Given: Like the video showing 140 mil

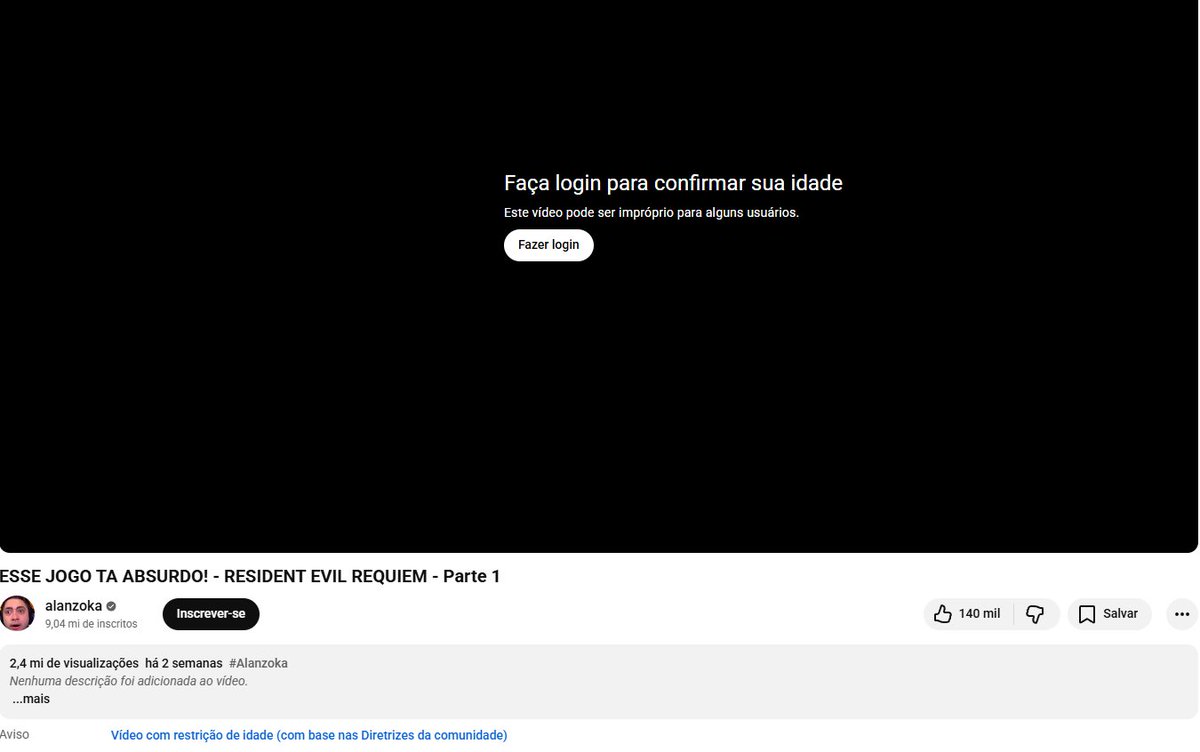Looking at the screenshot, I should [x=968, y=614].
